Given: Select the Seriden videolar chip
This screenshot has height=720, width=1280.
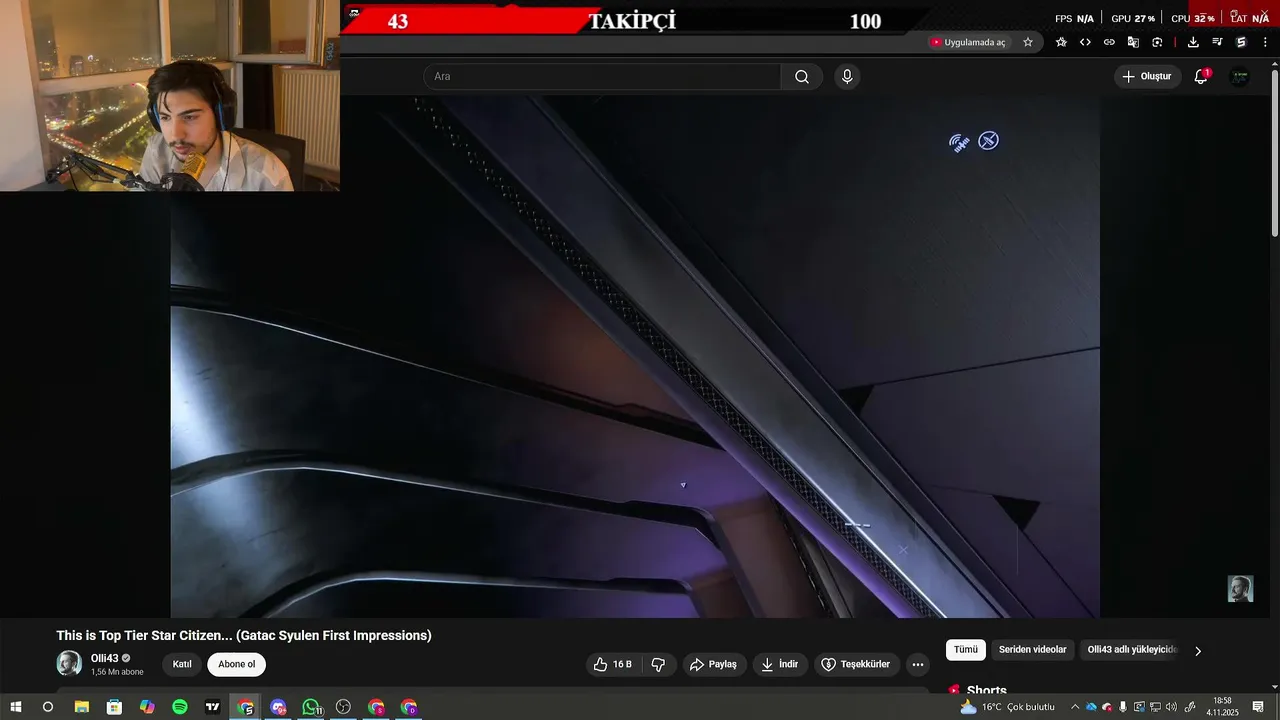Looking at the screenshot, I should (x=1032, y=650).
